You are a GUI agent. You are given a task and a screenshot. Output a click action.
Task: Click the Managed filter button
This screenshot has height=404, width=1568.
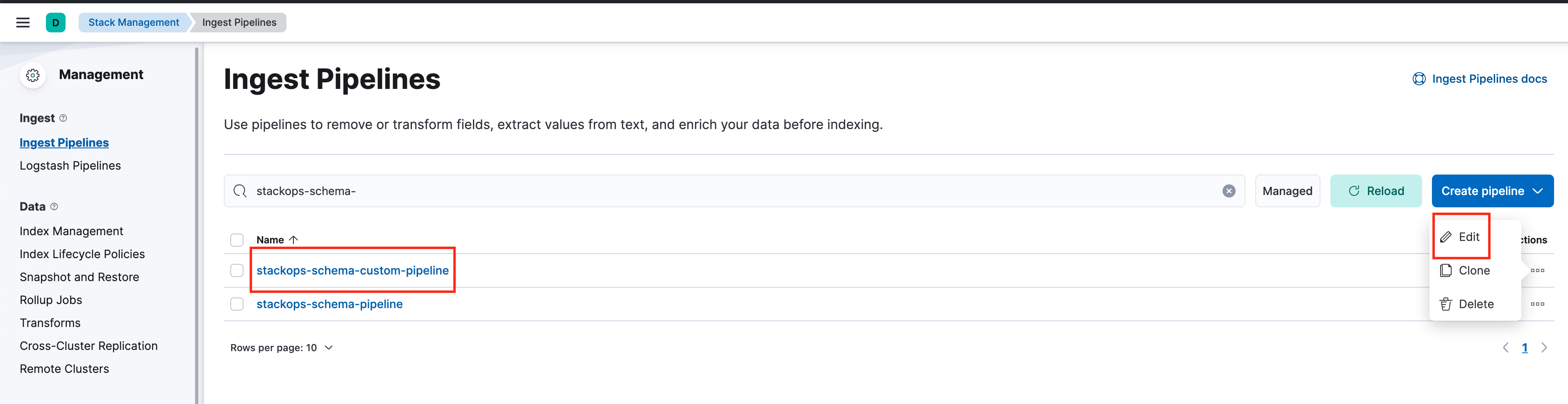[1287, 191]
